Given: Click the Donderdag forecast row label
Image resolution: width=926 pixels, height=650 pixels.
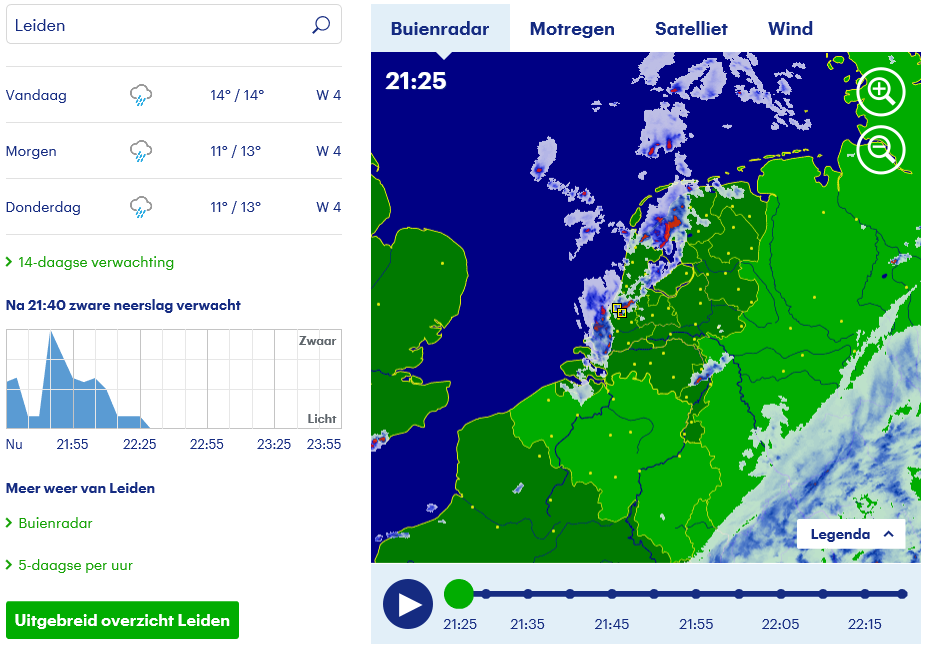Looking at the screenshot, I should pos(43,207).
